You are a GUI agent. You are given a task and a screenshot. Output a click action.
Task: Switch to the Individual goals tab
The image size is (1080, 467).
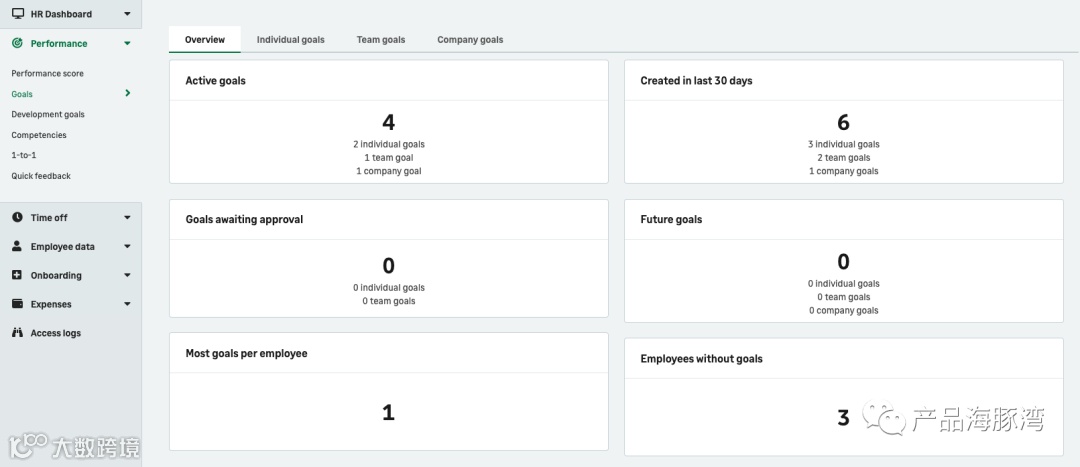tap(290, 40)
